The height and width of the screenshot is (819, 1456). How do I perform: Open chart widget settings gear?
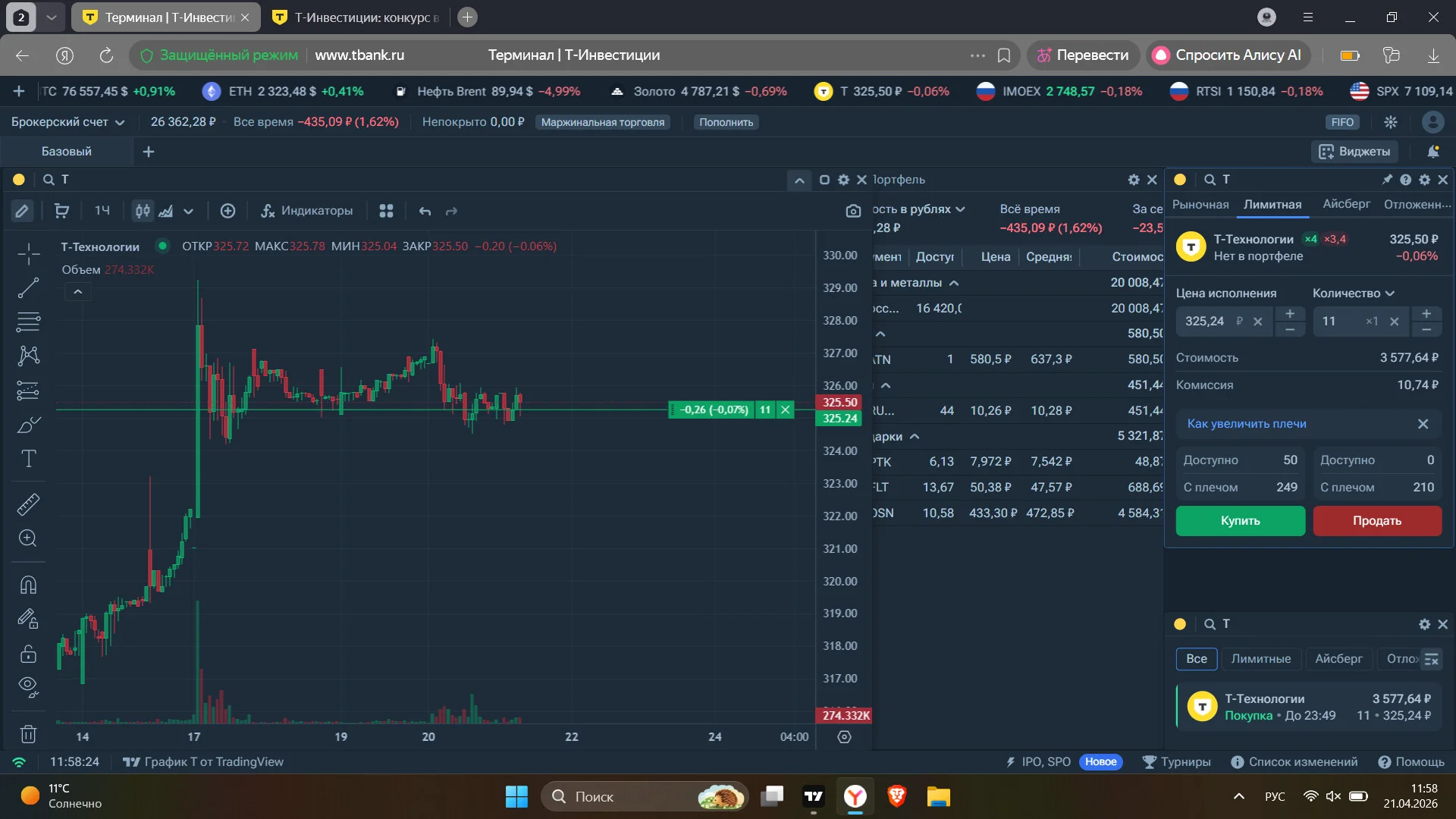[843, 180]
